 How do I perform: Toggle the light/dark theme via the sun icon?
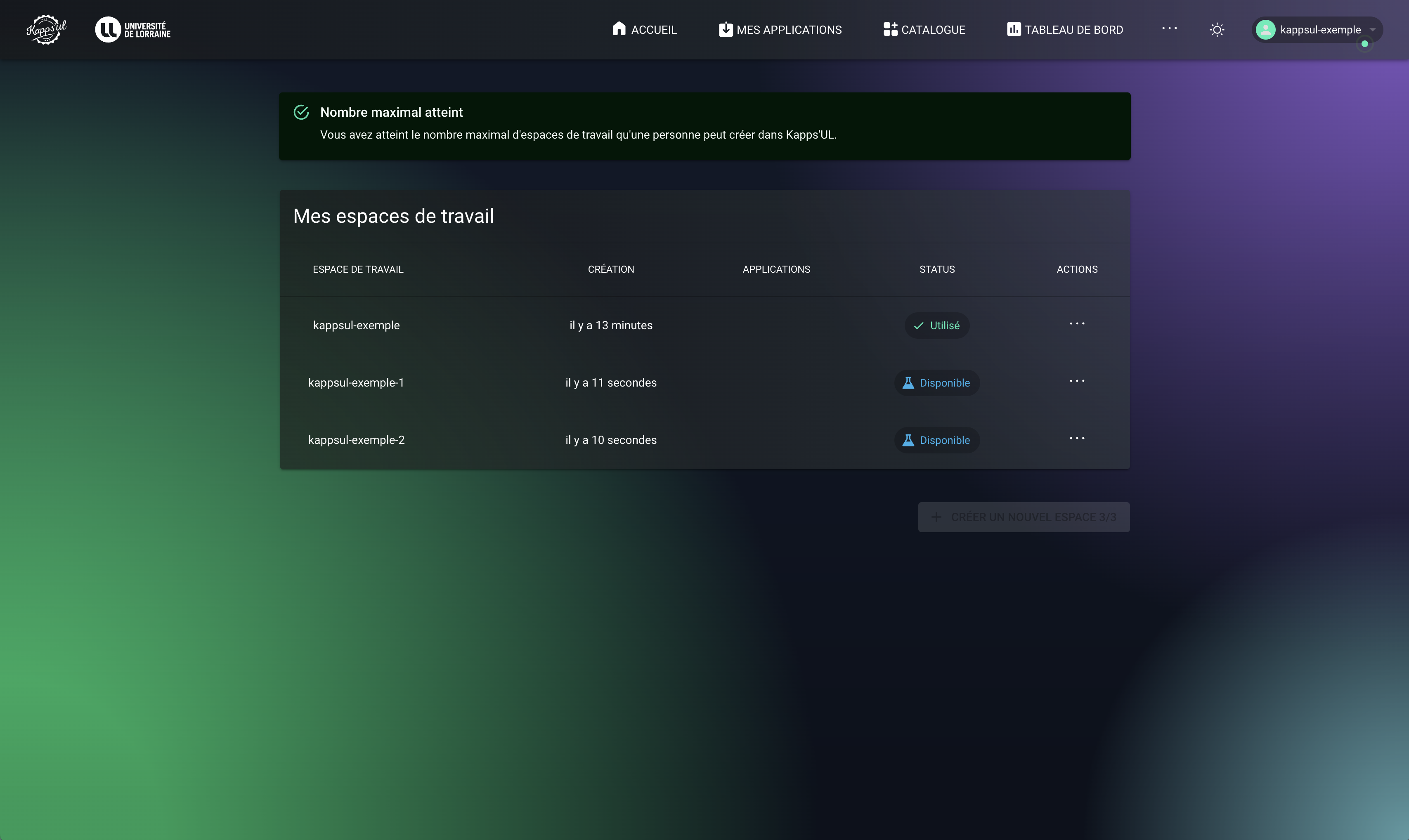point(1217,29)
